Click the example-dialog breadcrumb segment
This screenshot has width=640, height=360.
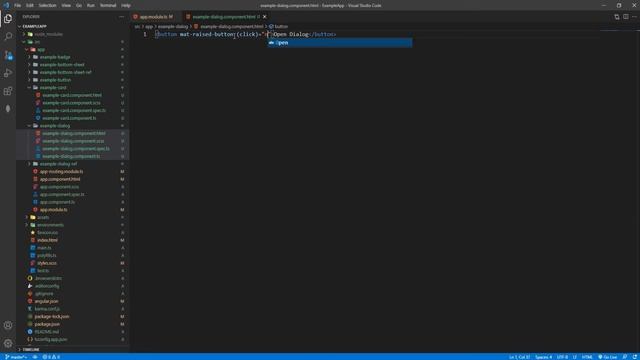173,27
